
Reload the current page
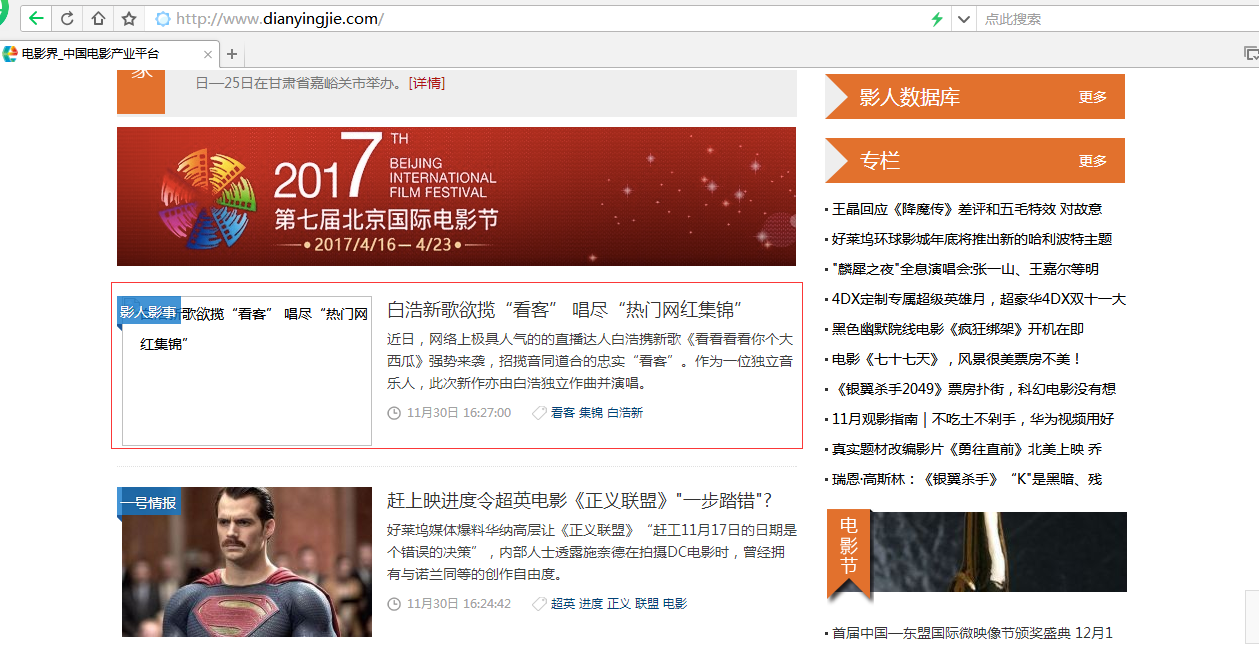coord(68,18)
